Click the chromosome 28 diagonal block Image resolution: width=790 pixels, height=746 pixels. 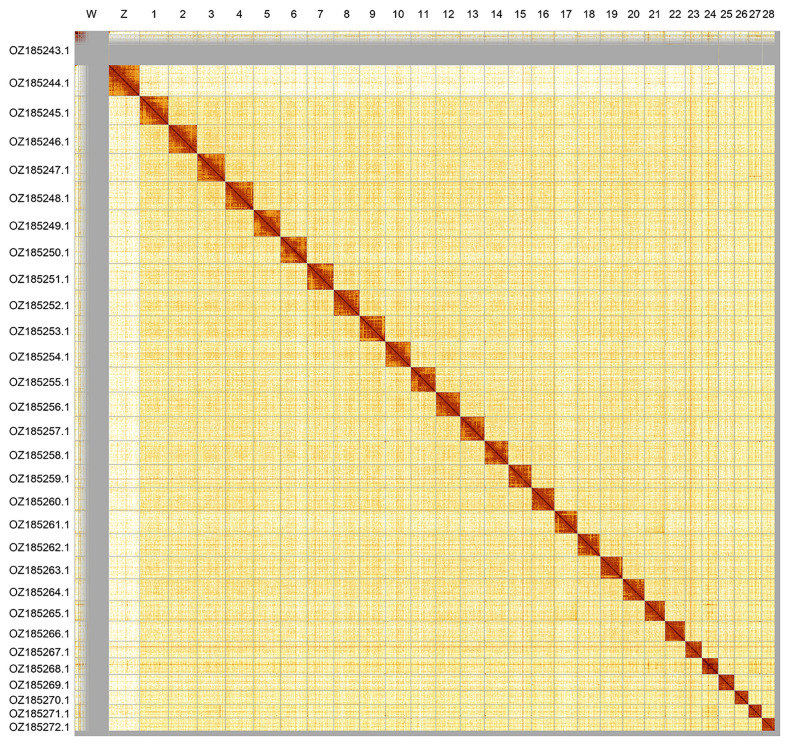pos(768,724)
